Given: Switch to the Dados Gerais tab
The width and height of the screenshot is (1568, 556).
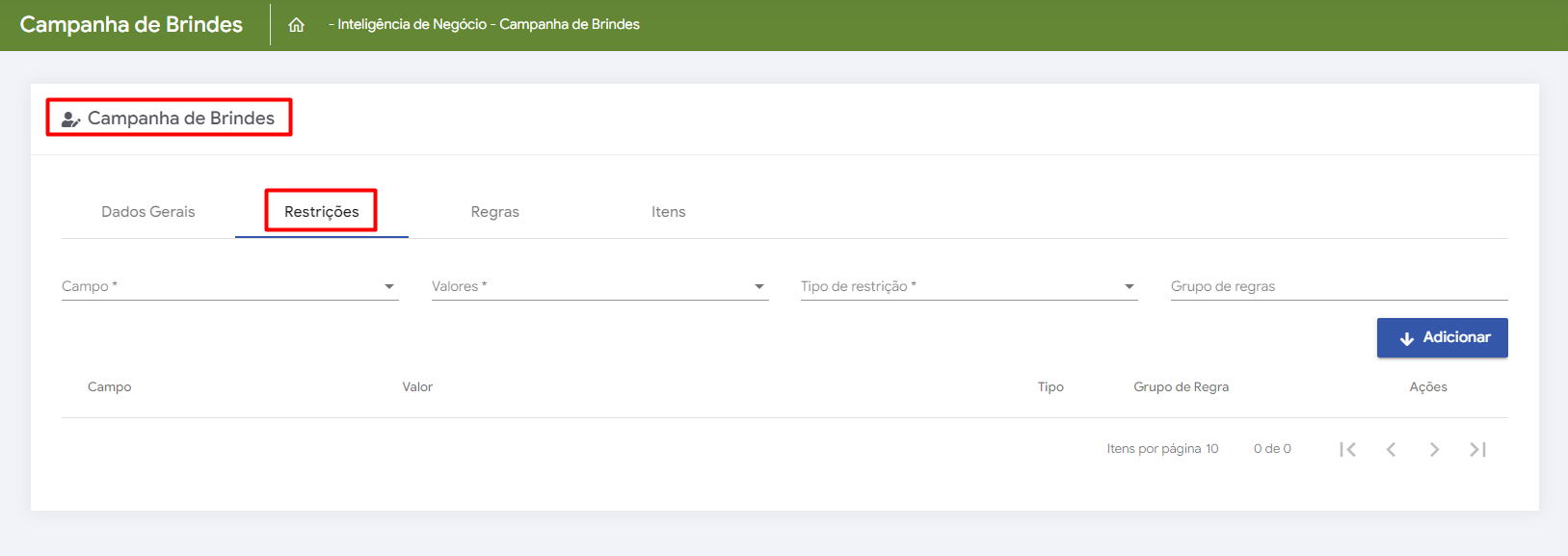Looking at the screenshot, I should 148,212.
